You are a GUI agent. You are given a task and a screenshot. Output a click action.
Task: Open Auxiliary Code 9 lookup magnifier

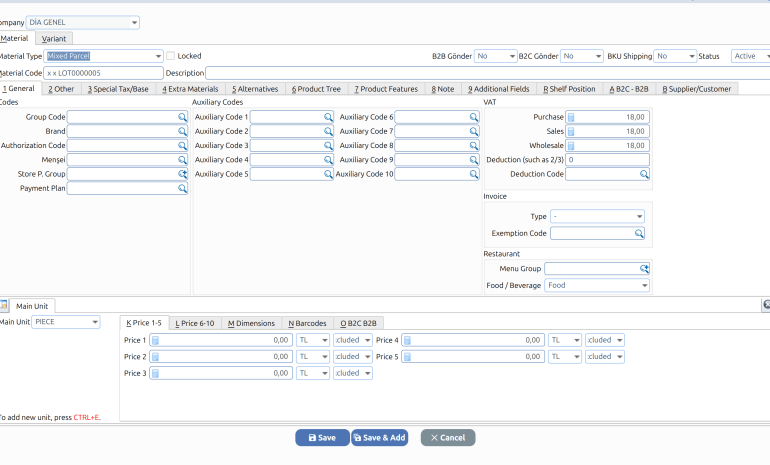pyautogui.click(x=473, y=160)
